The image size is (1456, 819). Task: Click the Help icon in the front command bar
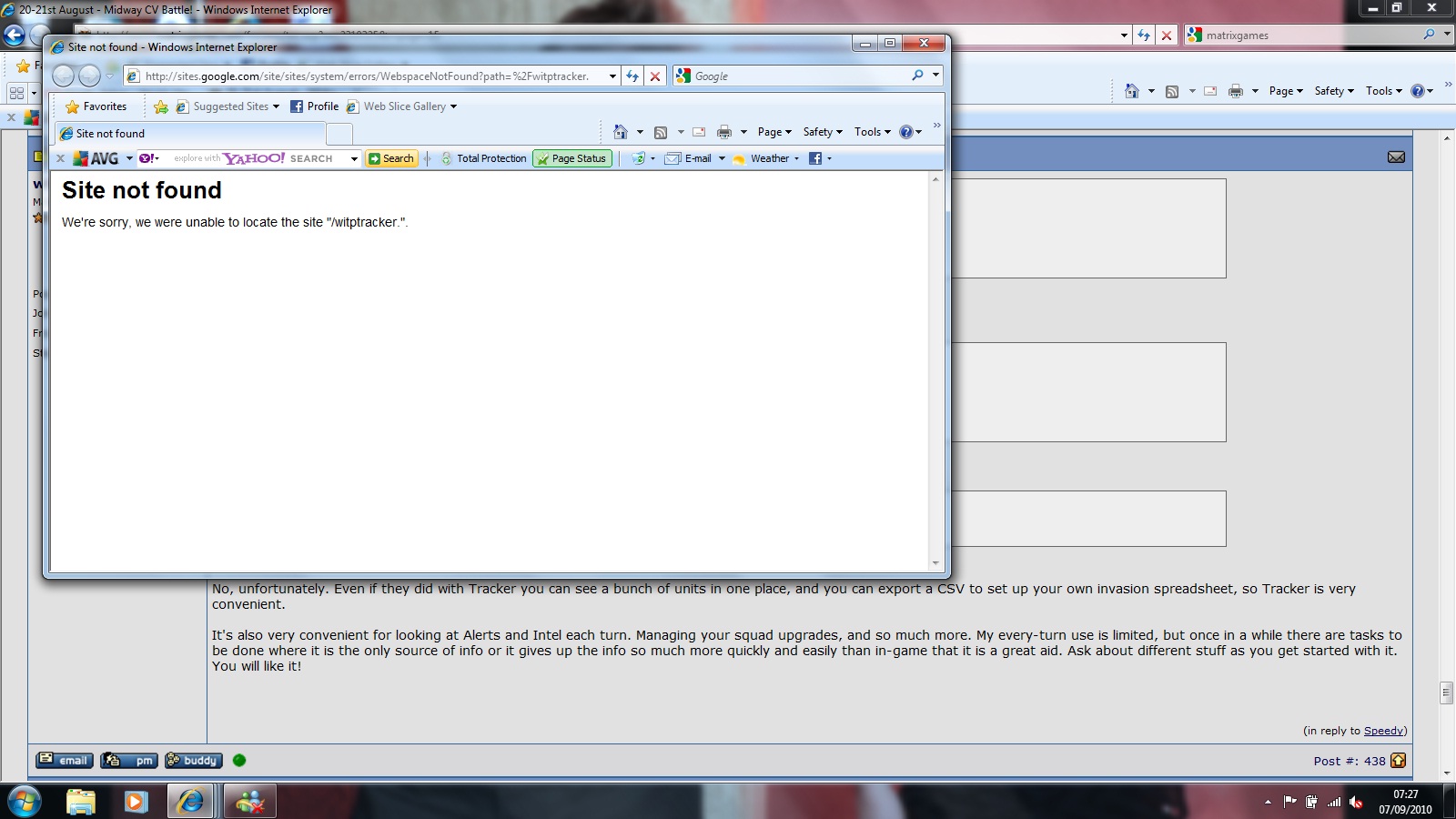[905, 132]
